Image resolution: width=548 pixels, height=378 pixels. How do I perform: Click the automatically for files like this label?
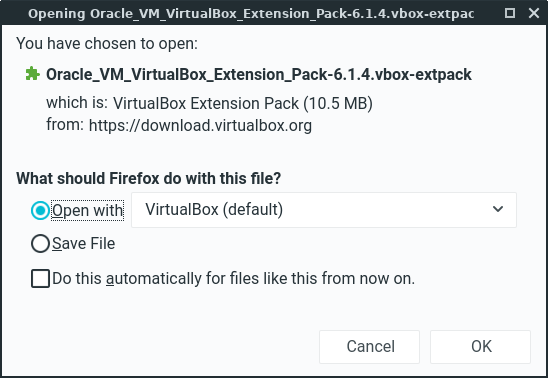(233, 278)
